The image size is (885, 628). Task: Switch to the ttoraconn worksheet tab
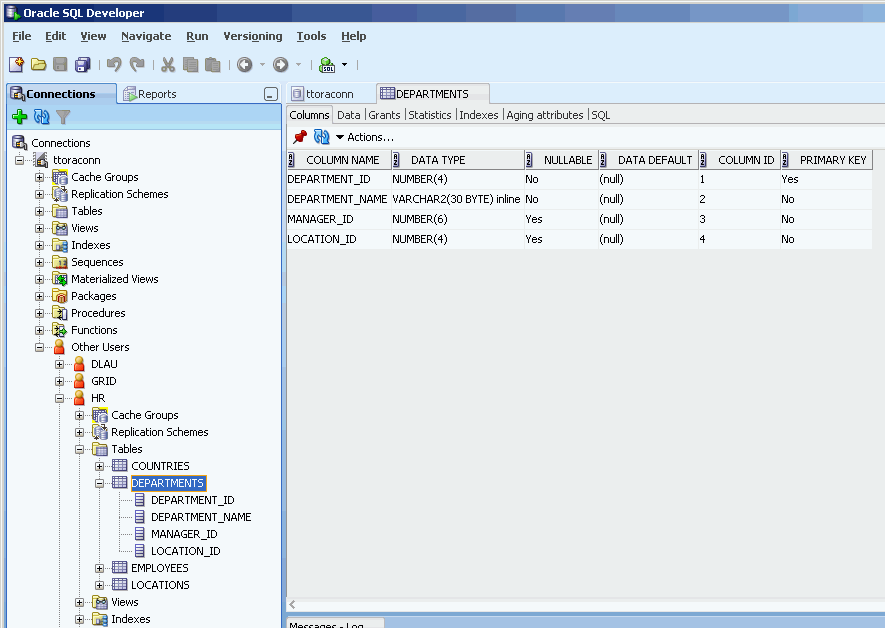pyautogui.click(x=323, y=94)
